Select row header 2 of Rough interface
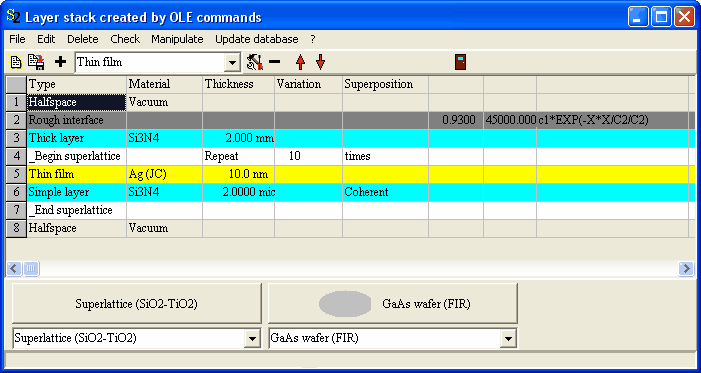Viewport: 701px width, 373px height. (x=16, y=120)
